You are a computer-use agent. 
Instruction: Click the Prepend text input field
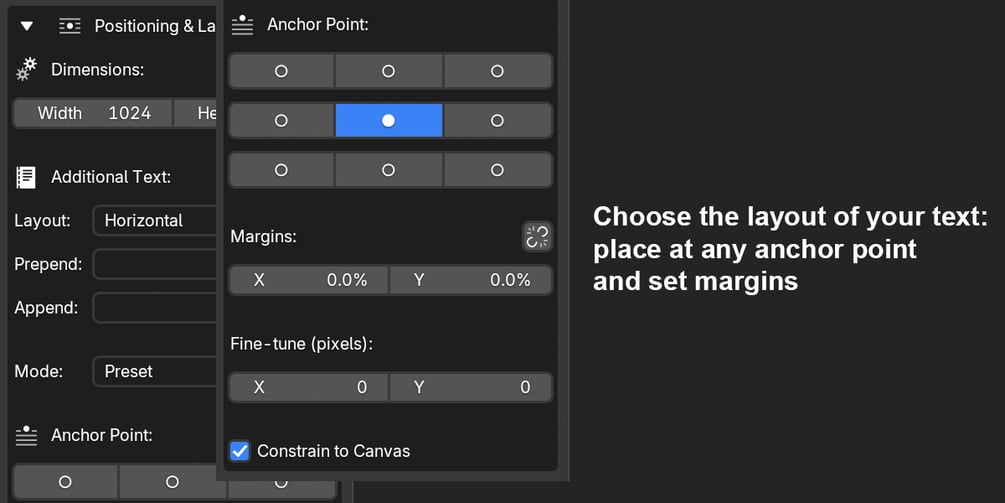[155, 265]
